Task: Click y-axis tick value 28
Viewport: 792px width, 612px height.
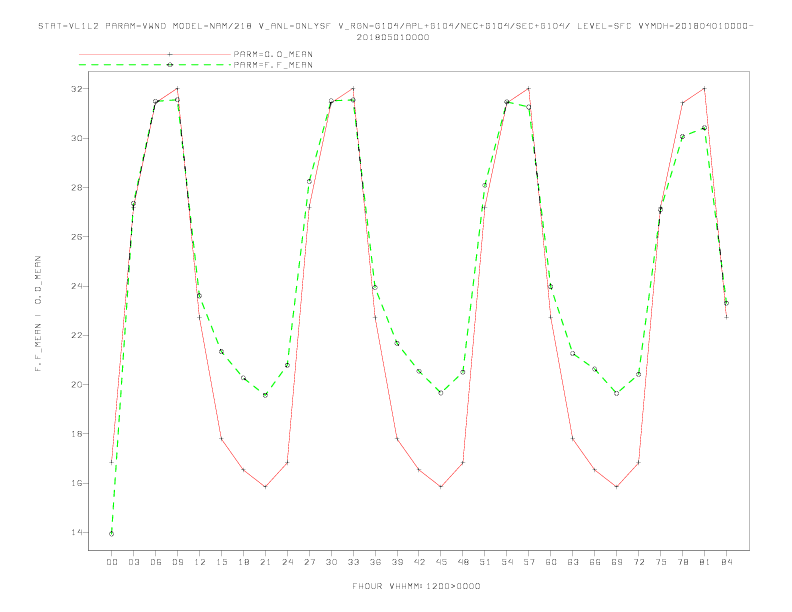Action: tap(76, 187)
